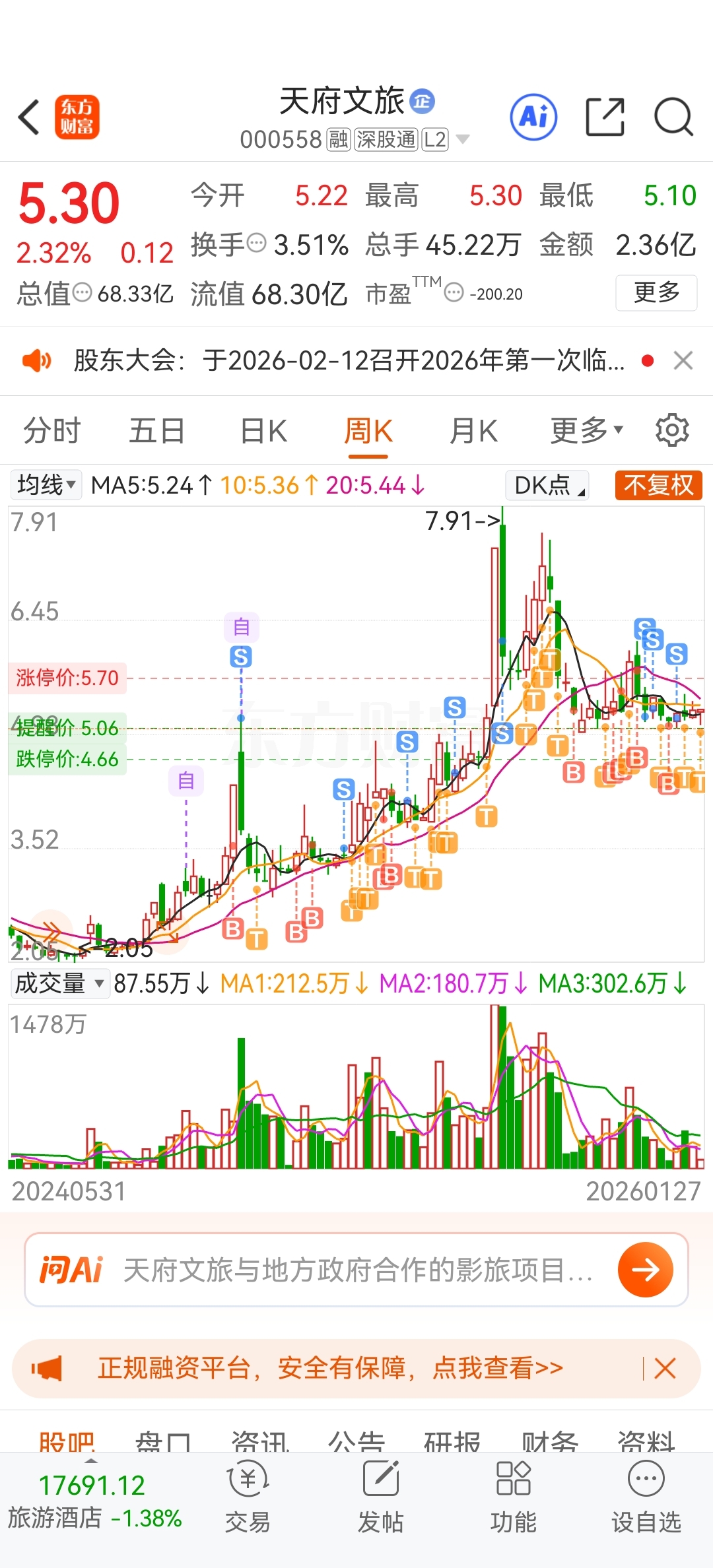The height and width of the screenshot is (1568, 713).
Task: Tap the 发帖 post icon
Action: 381,1497
